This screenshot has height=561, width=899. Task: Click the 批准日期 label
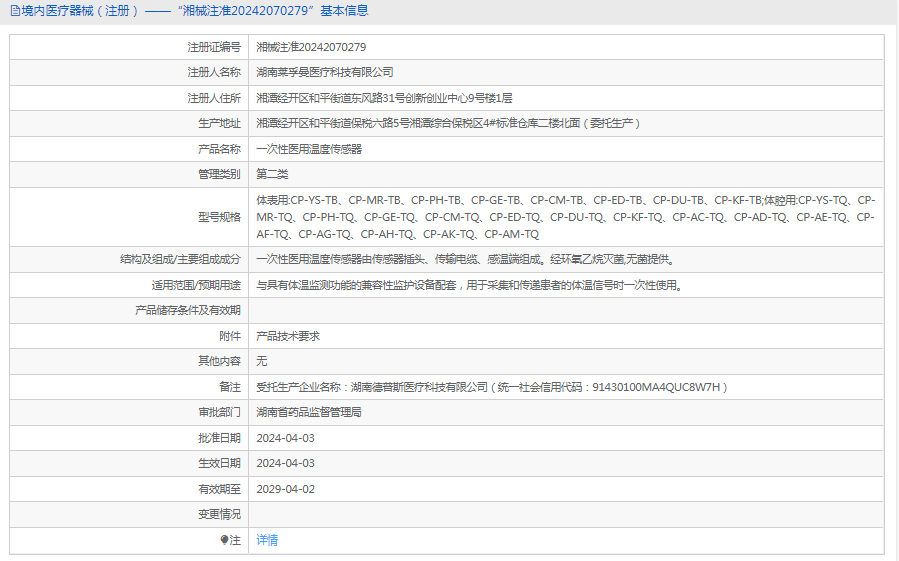[219, 438]
